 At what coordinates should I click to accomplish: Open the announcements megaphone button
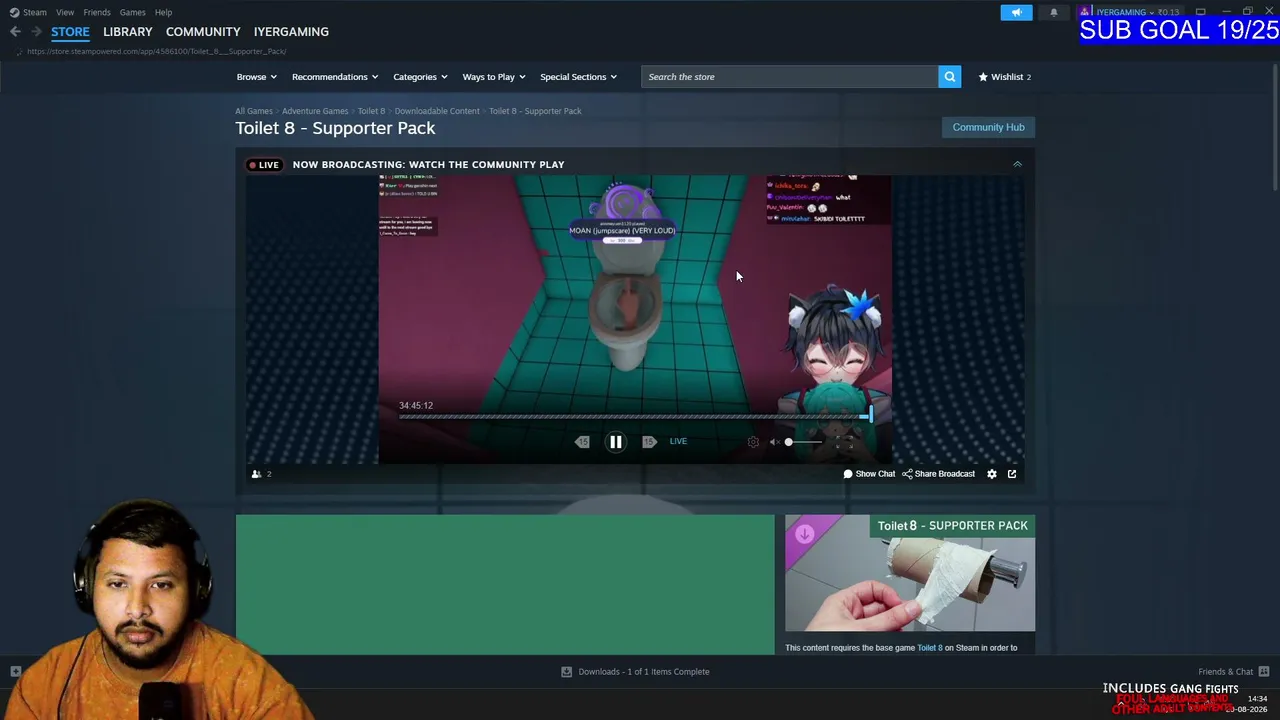tap(1016, 12)
